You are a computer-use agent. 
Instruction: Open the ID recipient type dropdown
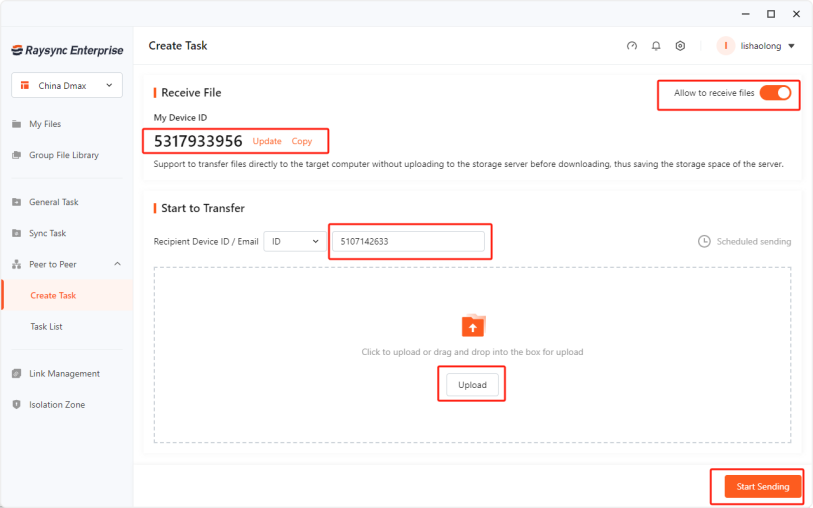pyautogui.click(x=295, y=242)
